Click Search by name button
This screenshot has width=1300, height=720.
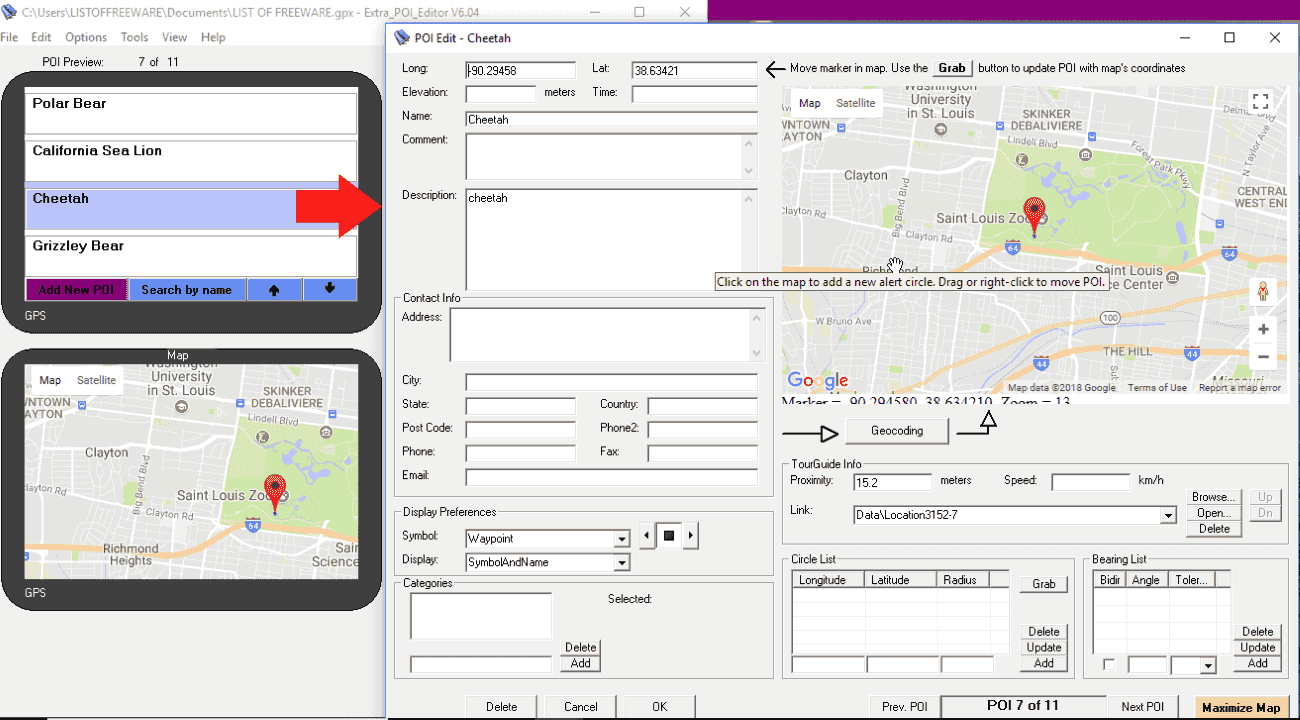(x=187, y=290)
